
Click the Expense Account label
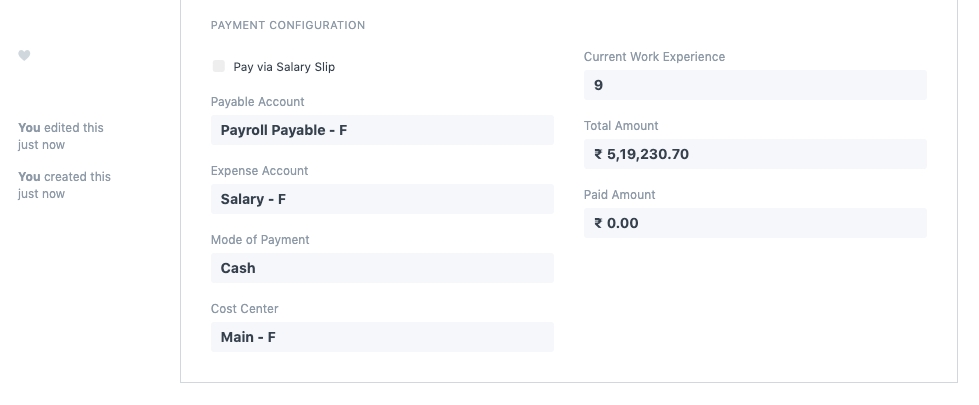click(x=259, y=171)
